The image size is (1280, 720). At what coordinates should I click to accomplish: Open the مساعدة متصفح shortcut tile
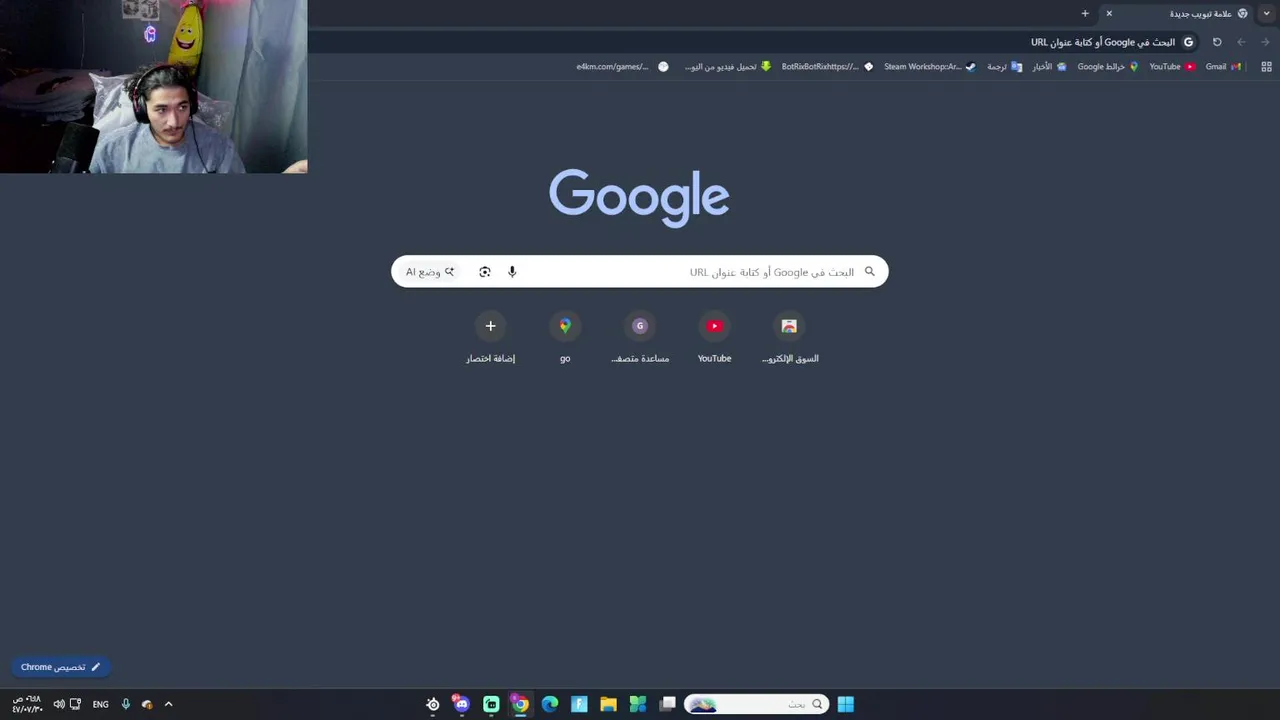(x=640, y=338)
